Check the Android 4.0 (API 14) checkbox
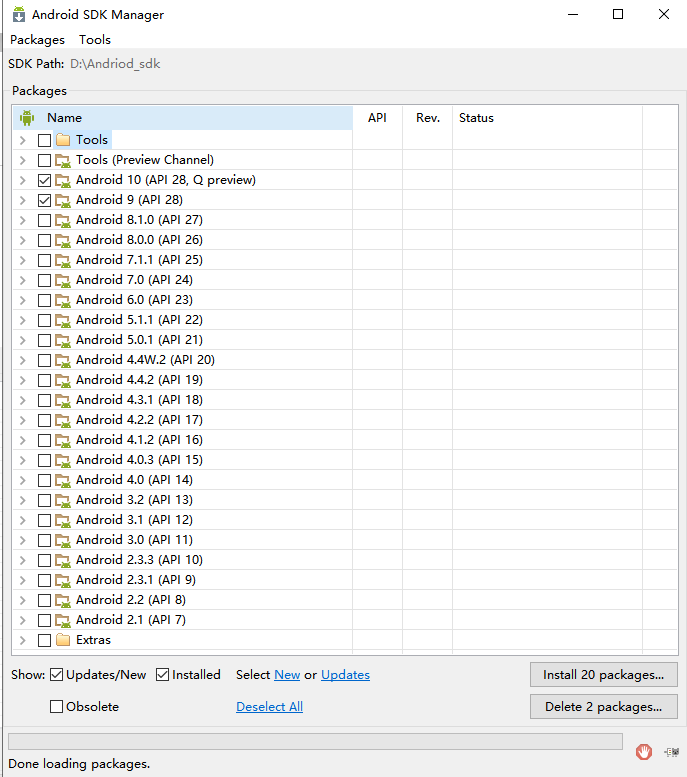Image resolution: width=687 pixels, height=777 pixels. click(44, 480)
